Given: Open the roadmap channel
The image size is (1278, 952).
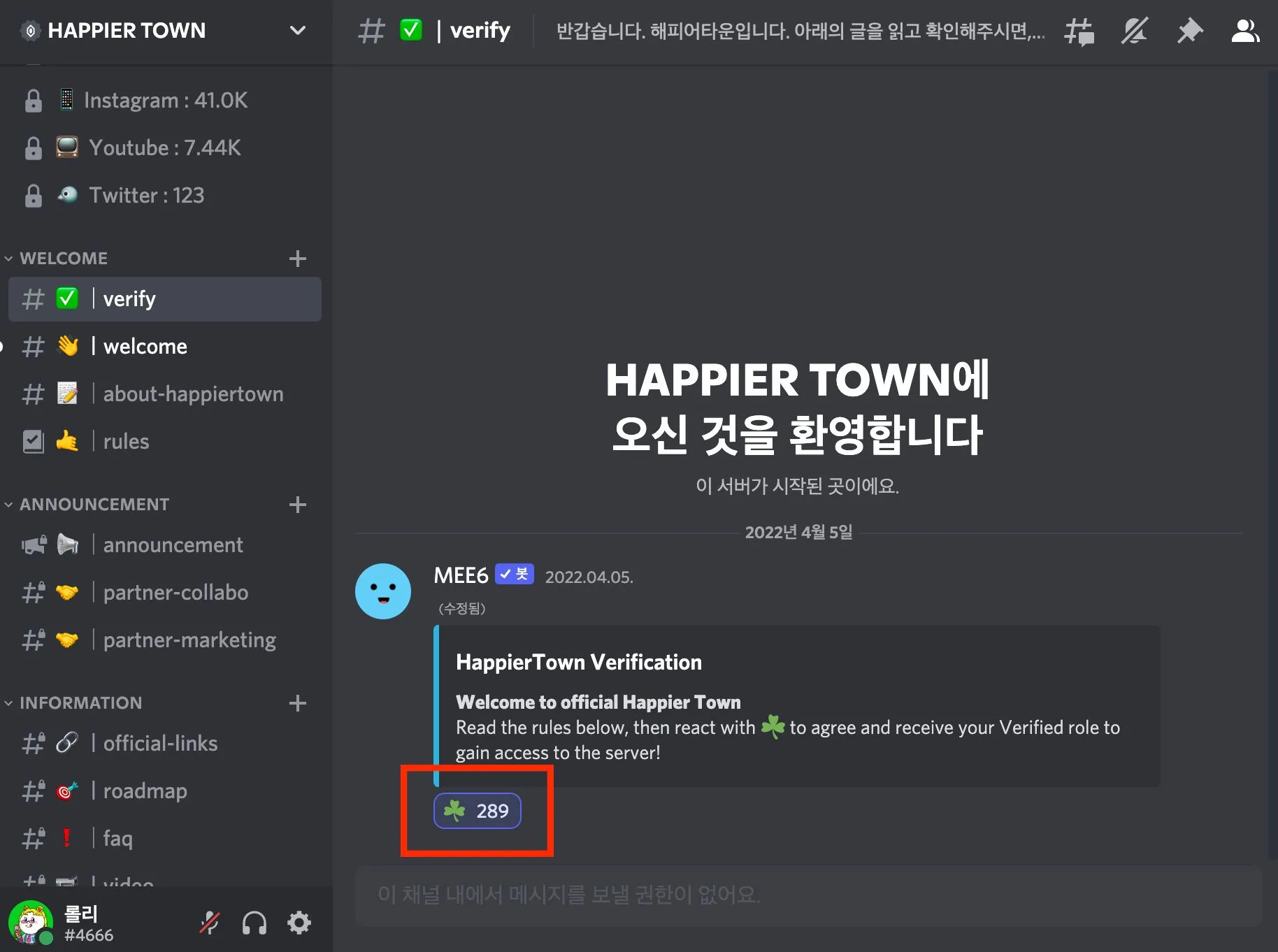Looking at the screenshot, I should (x=165, y=791).
